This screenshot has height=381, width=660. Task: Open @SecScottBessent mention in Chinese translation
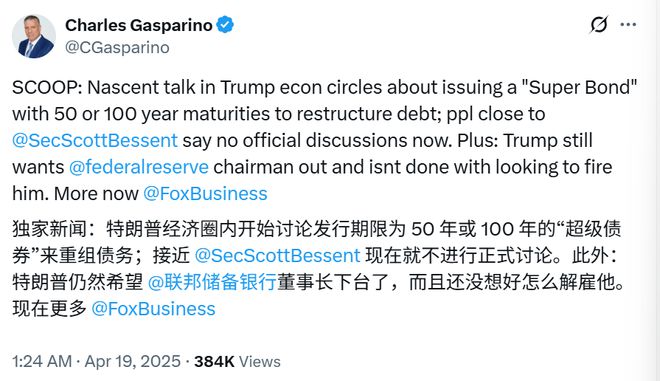tap(277, 256)
